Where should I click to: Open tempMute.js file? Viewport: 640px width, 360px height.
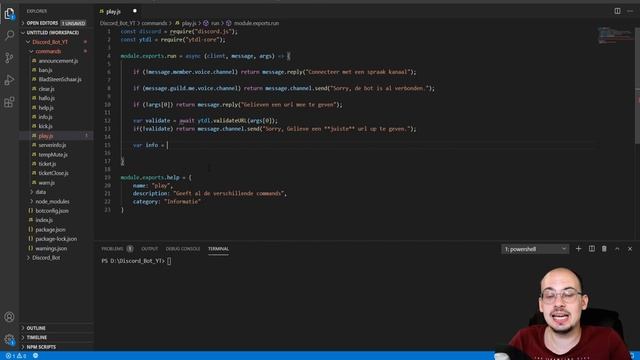(x=53, y=155)
